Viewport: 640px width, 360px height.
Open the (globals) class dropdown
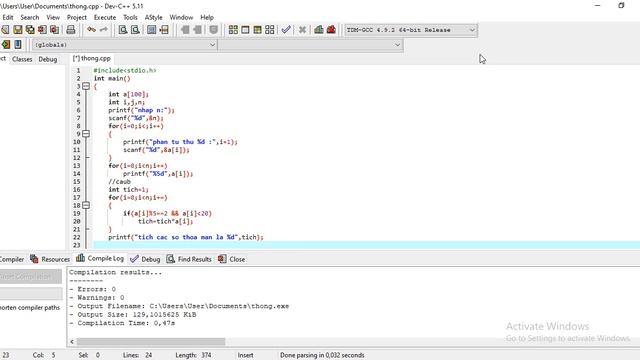(124, 45)
